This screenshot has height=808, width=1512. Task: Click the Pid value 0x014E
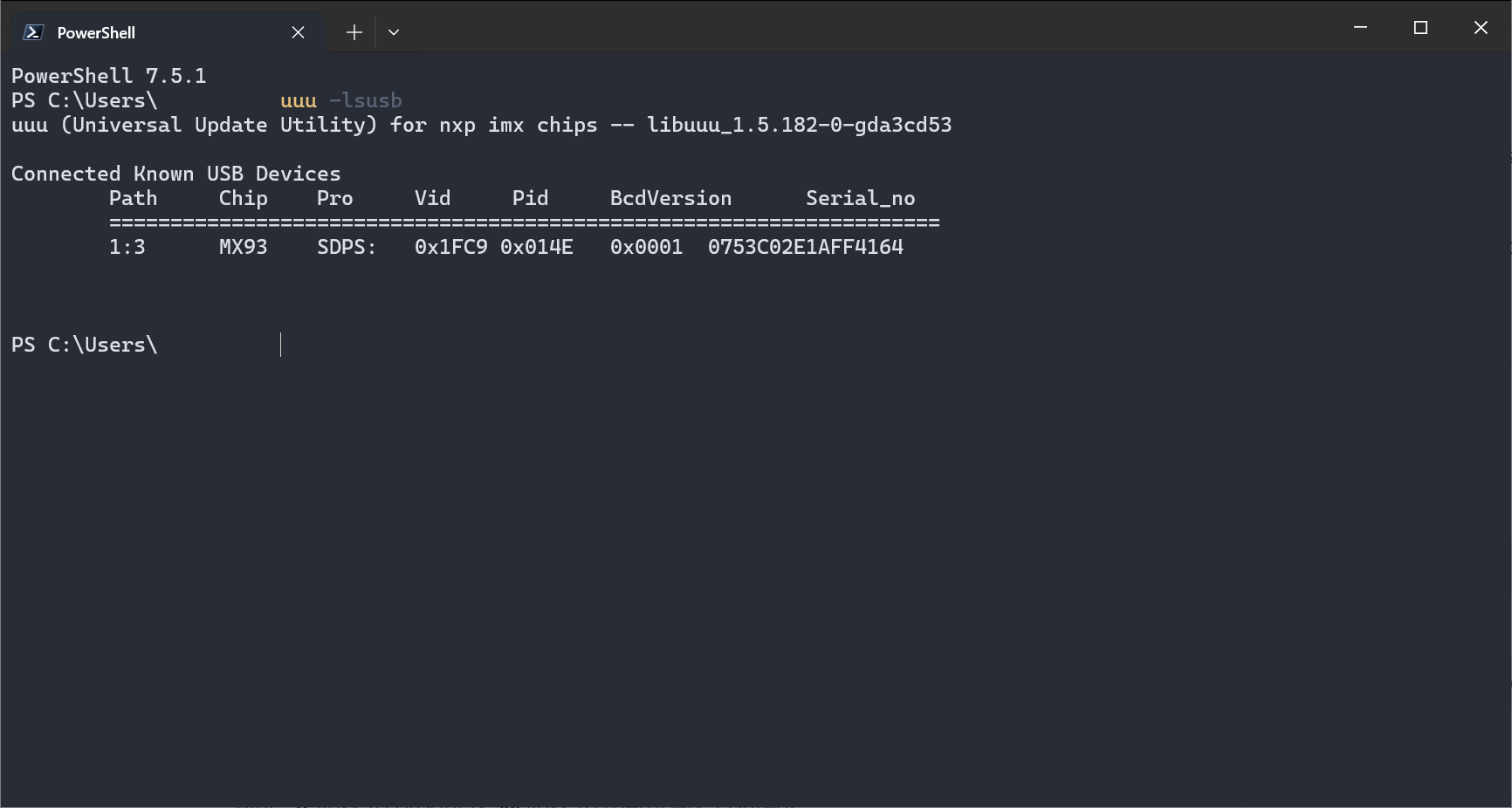(x=537, y=247)
